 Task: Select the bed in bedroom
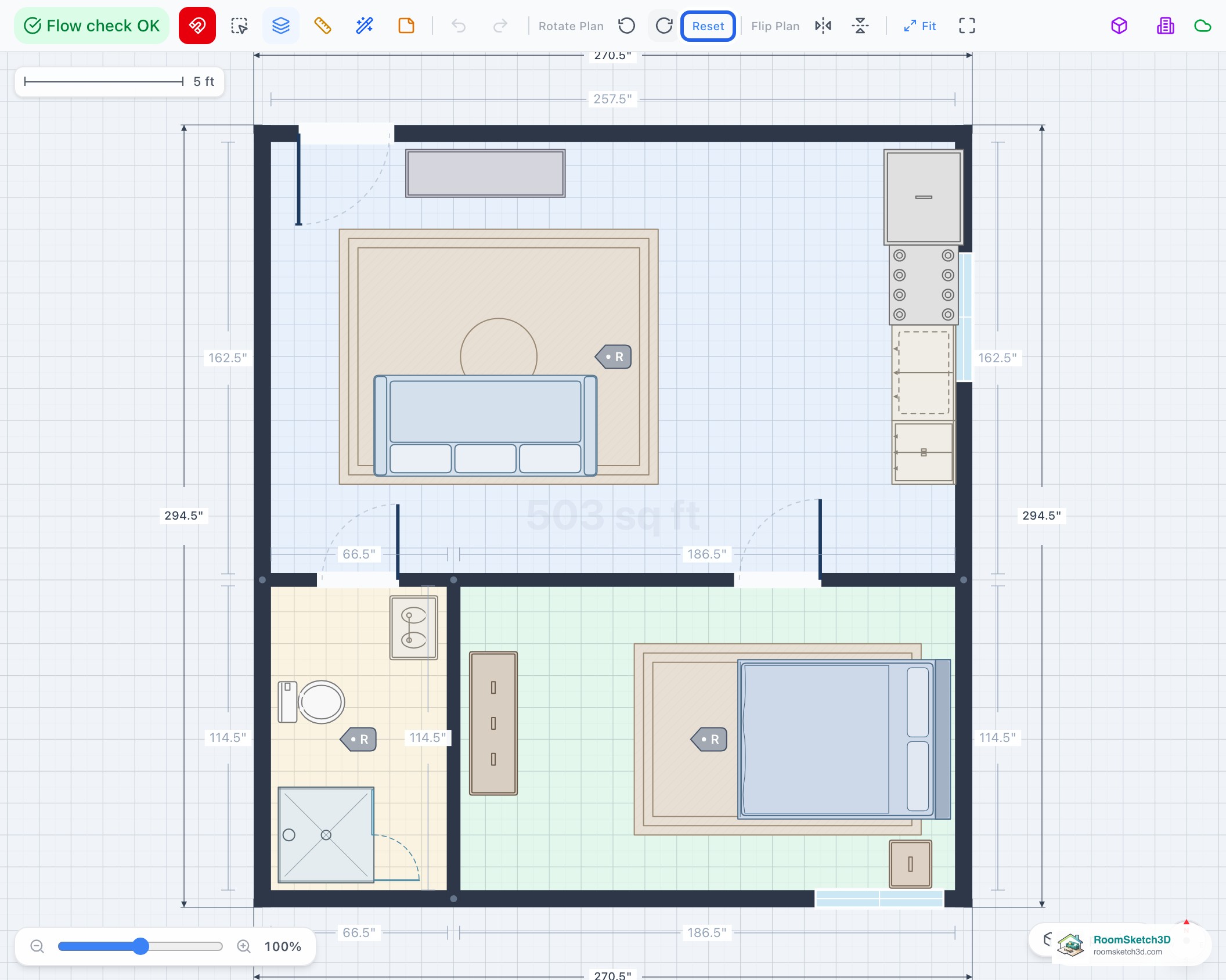pos(844,739)
